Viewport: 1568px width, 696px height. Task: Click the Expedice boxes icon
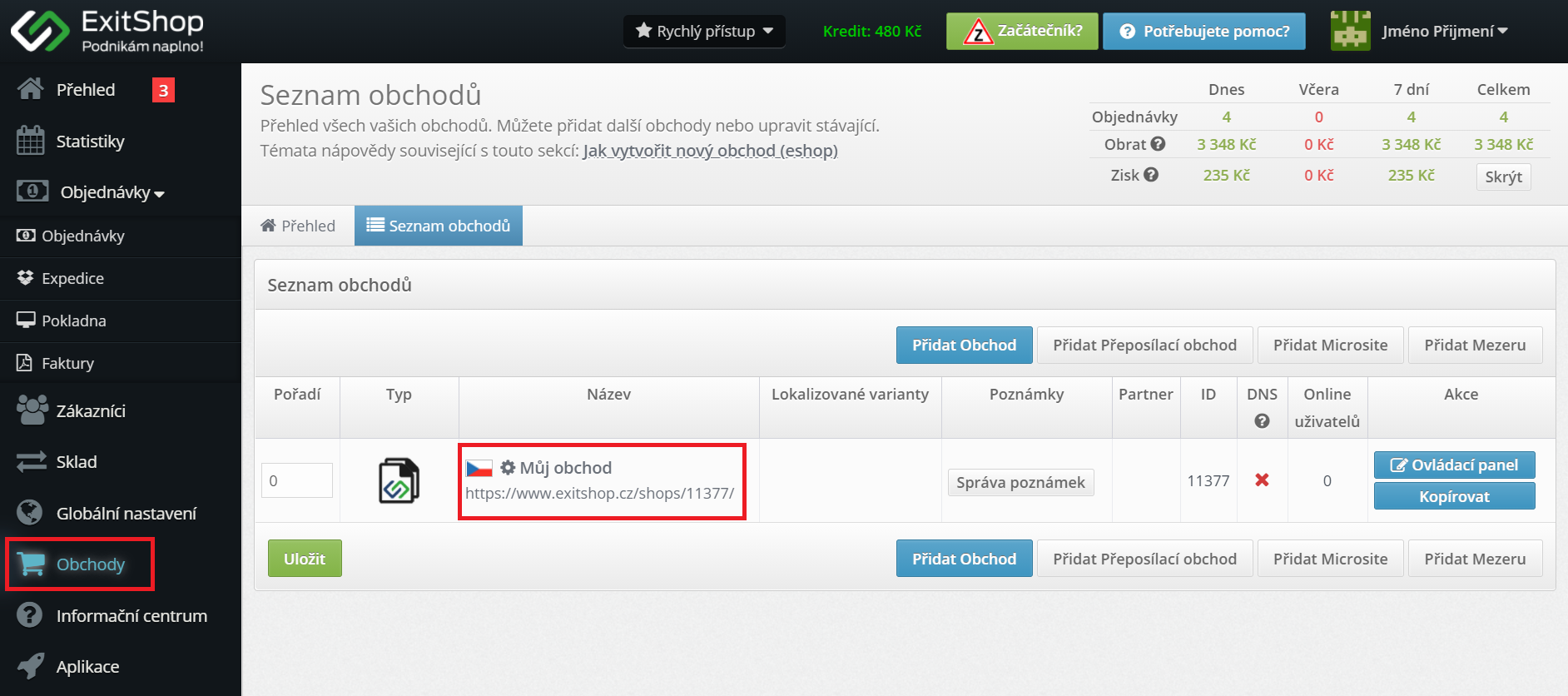pos(25,278)
